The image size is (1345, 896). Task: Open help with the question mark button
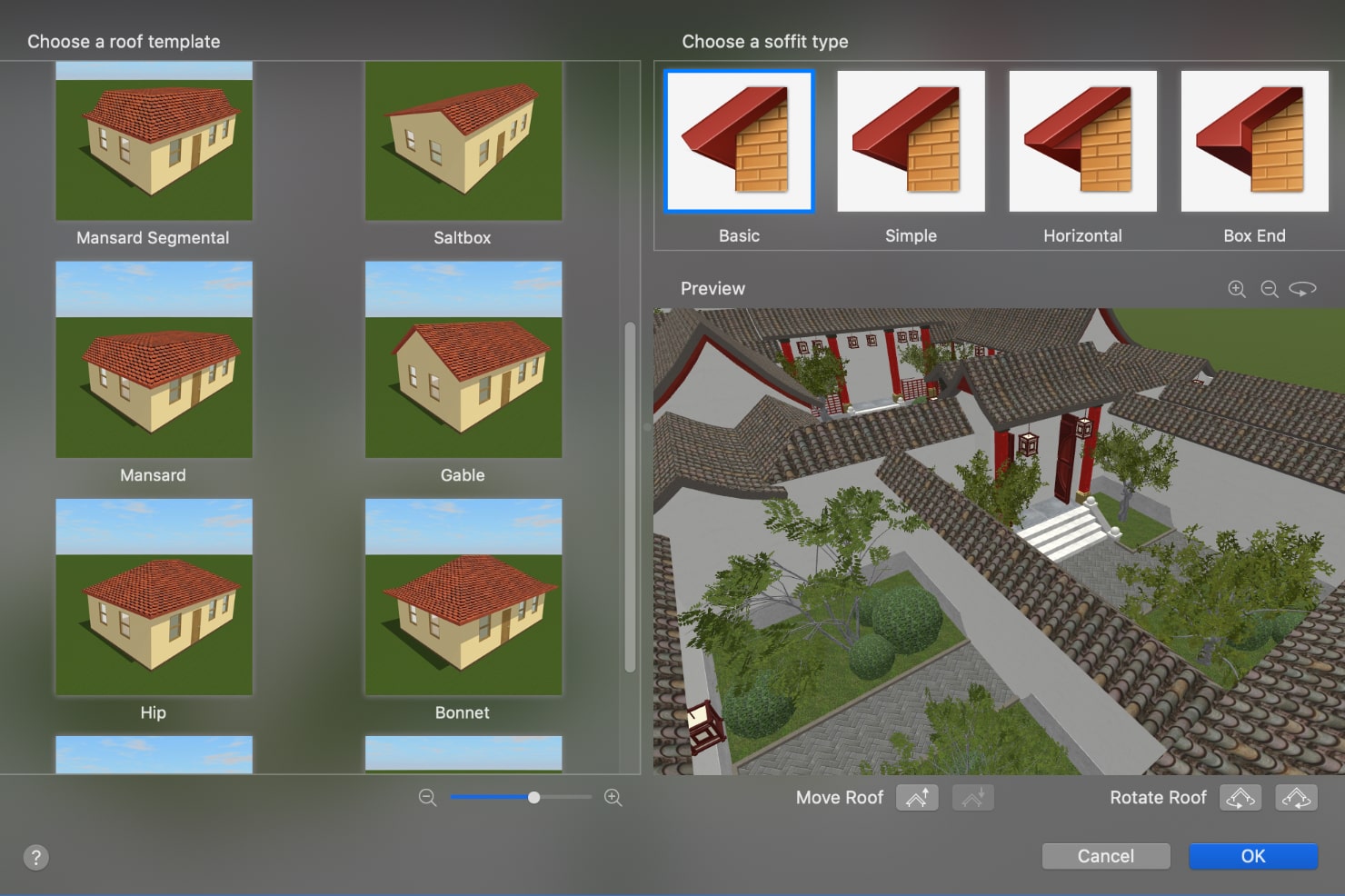36,857
